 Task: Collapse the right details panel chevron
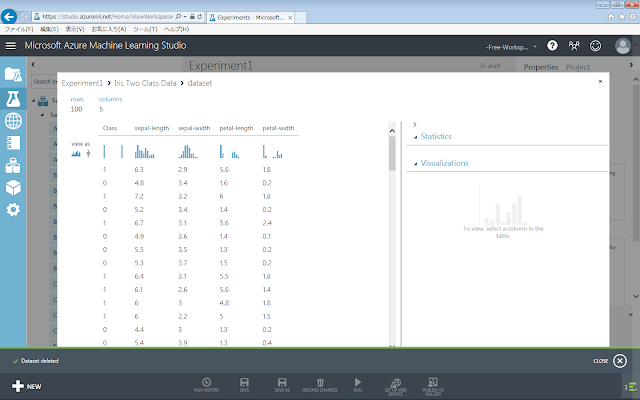coord(415,124)
